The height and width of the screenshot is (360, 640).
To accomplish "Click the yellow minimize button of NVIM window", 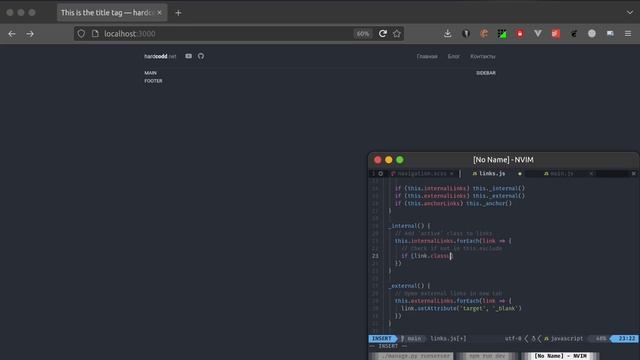I will [389, 160].
